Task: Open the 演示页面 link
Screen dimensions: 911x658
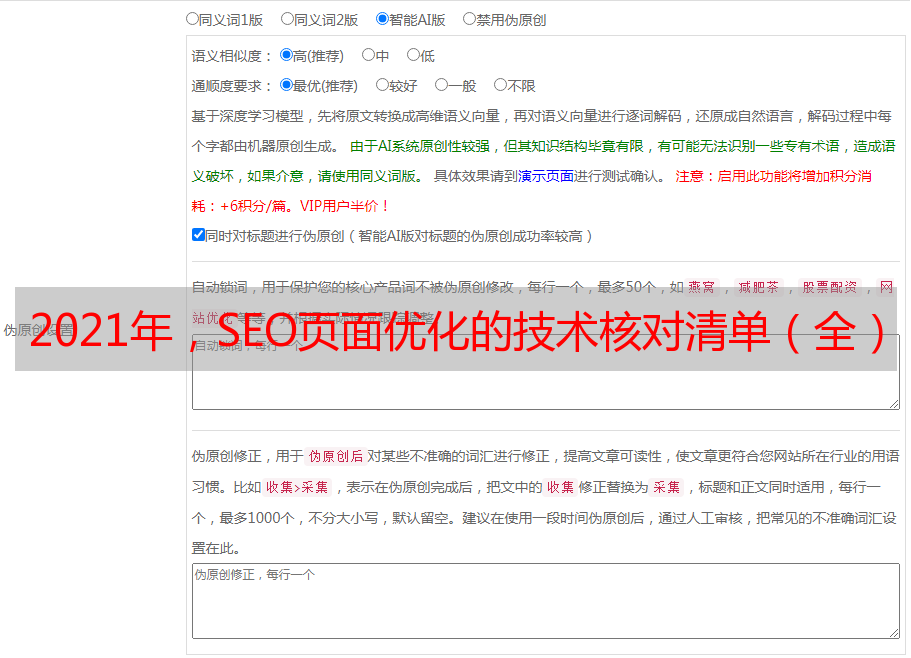Action: pos(545,176)
